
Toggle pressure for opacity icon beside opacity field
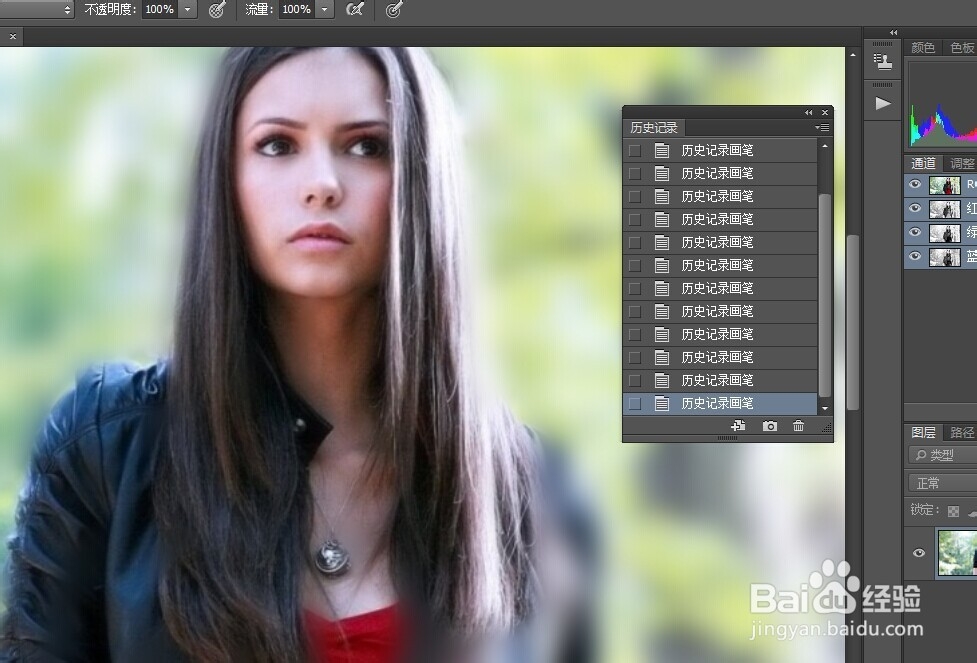(x=217, y=9)
